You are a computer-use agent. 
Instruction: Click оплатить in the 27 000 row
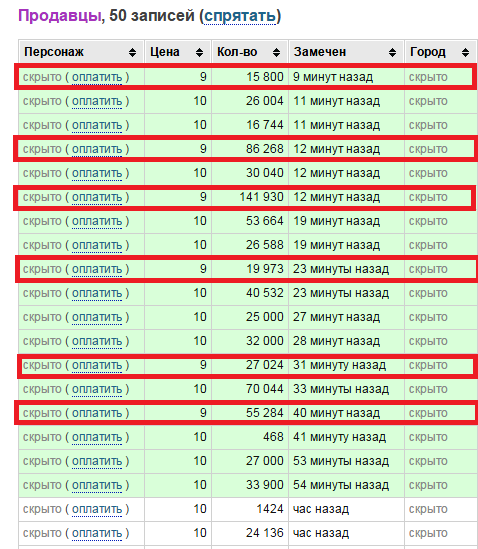tap(97, 461)
